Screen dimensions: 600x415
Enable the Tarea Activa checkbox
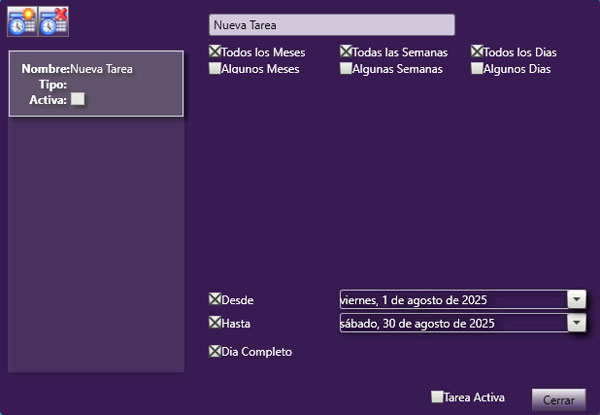[x=437, y=397]
